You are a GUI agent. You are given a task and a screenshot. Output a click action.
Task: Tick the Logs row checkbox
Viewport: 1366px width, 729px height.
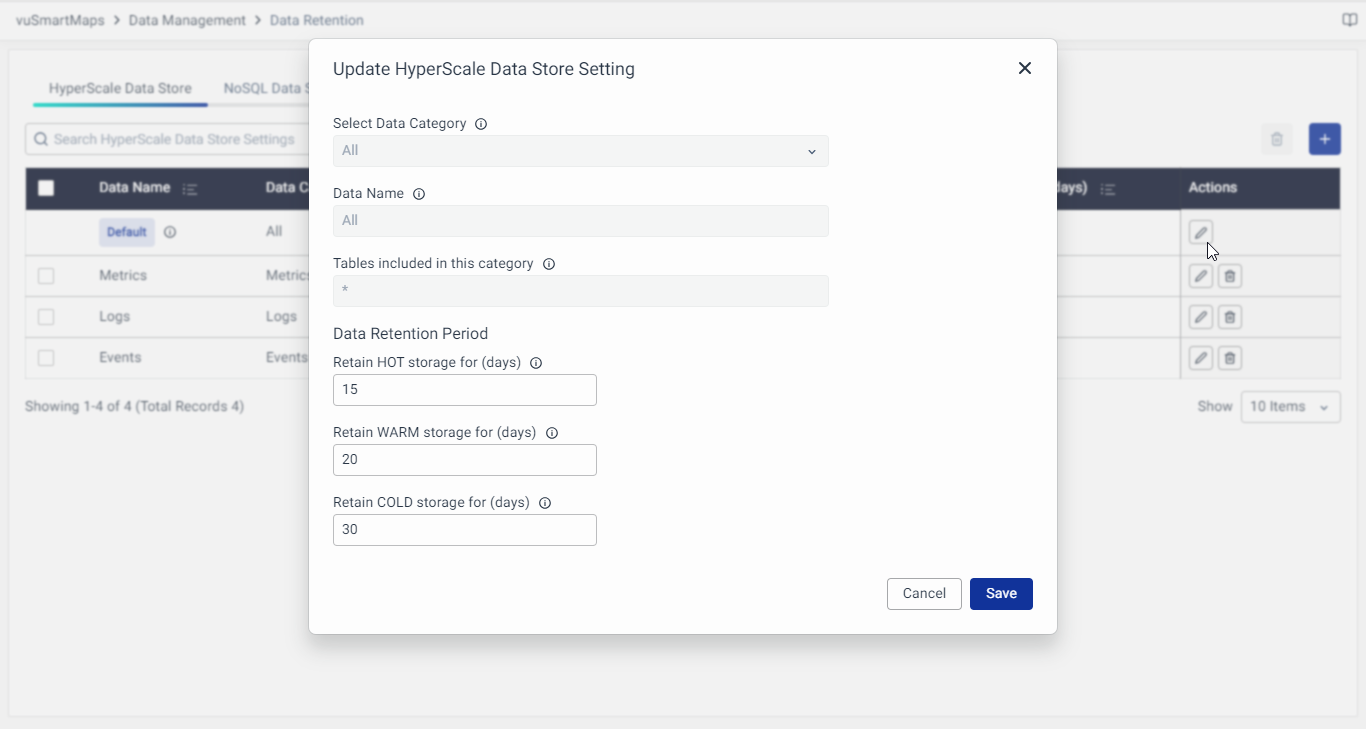point(46,317)
